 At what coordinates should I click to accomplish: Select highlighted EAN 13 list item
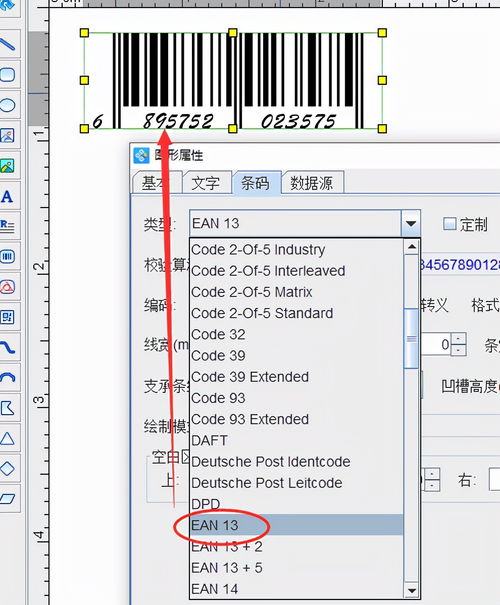point(297,525)
